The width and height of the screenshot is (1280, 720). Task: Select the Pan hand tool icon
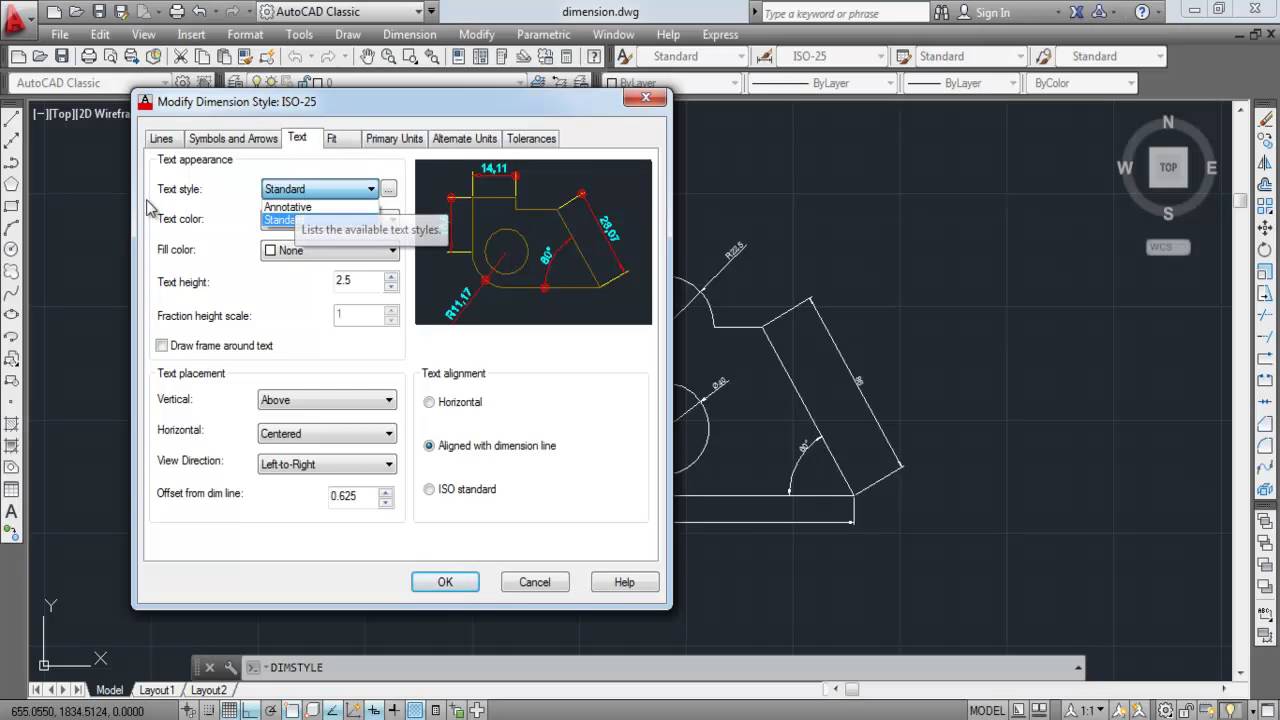(367, 56)
